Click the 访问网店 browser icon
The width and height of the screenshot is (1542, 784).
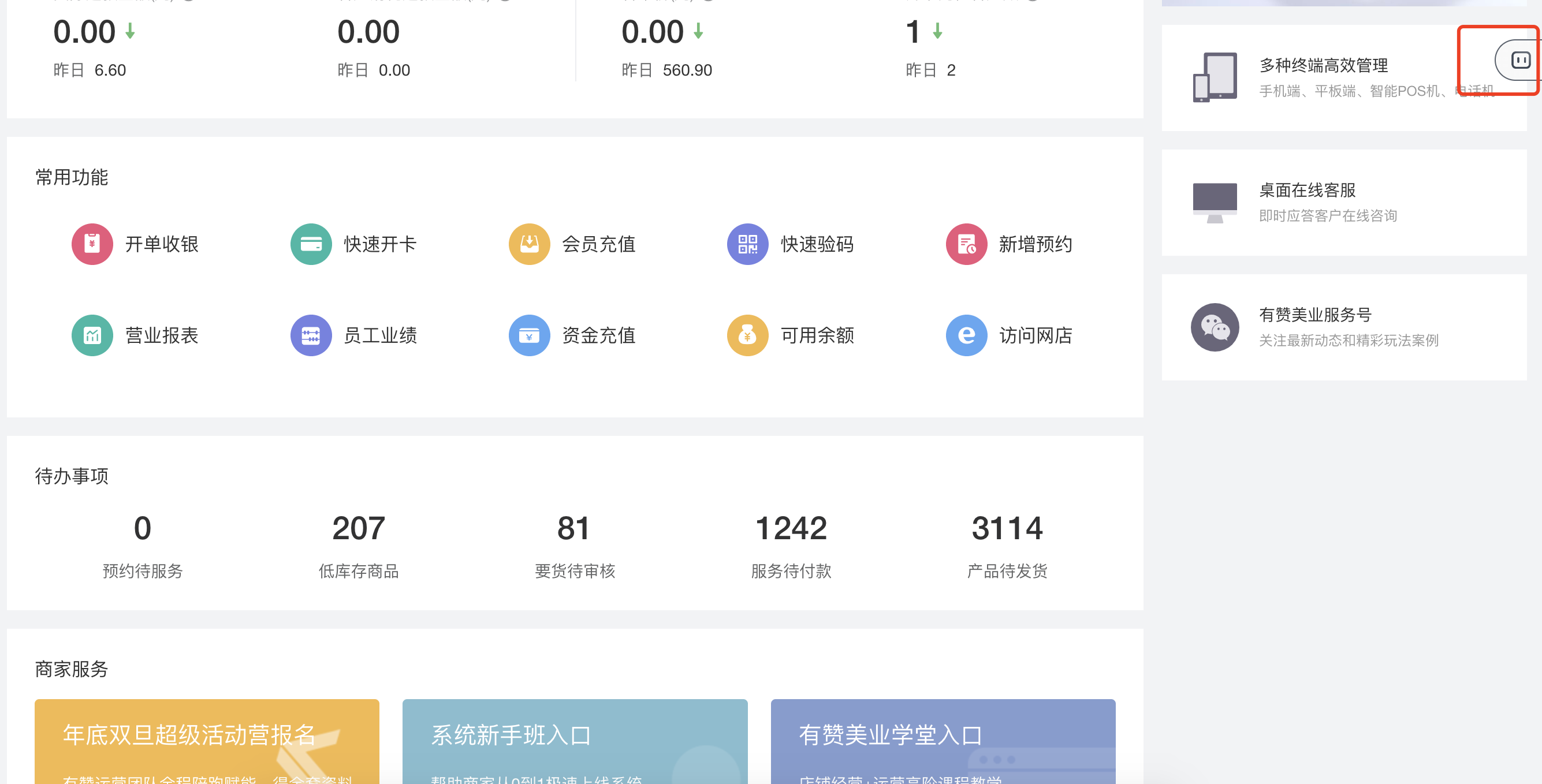(x=966, y=335)
